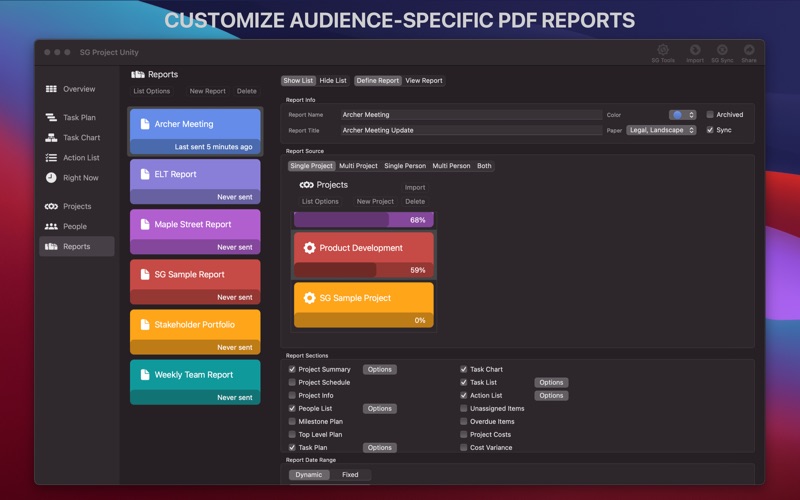Uncheck the People List checkbox
This screenshot has height=500, width=800.
292,408
